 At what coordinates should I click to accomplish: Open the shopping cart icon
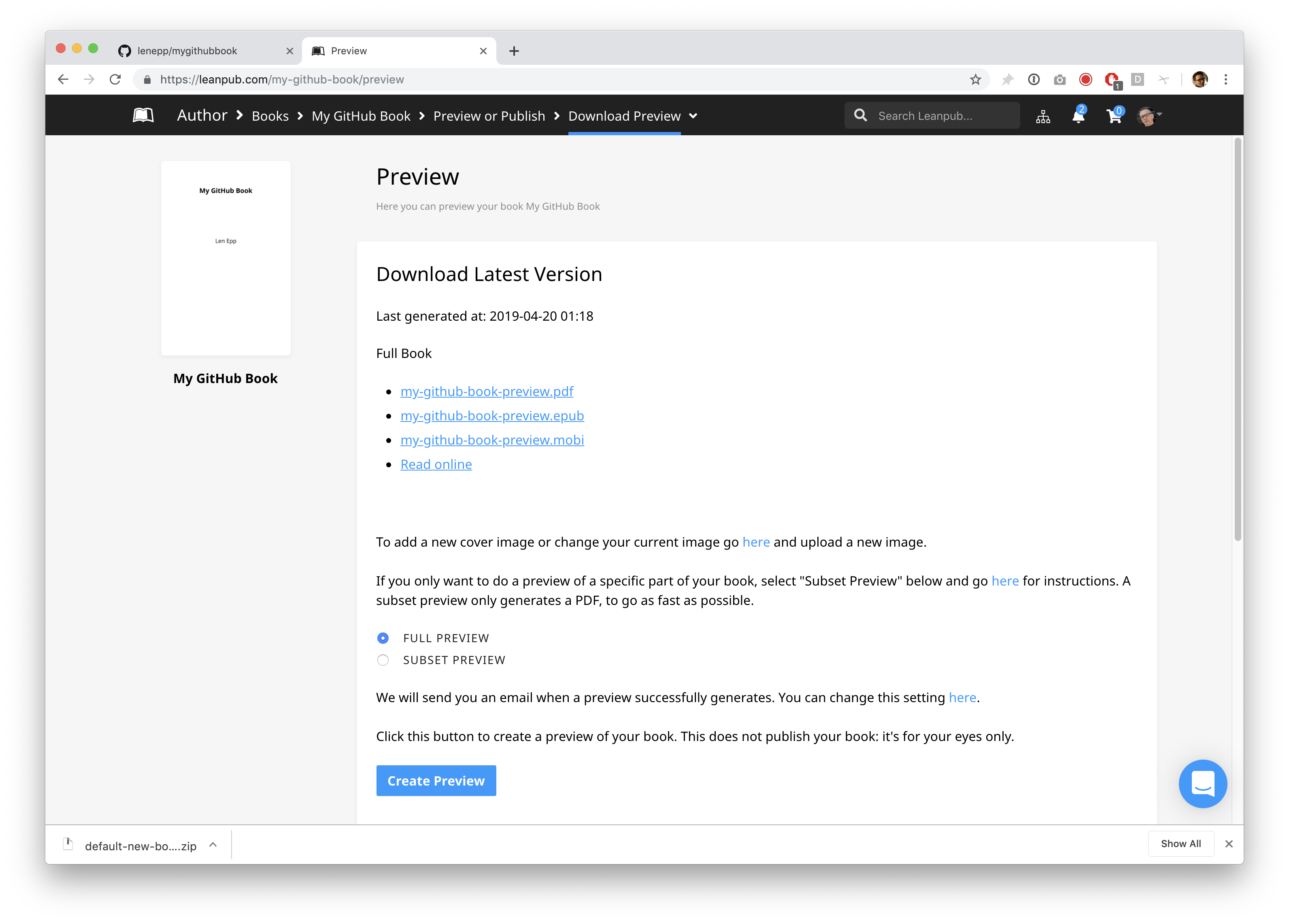click(x=1115, y=115)
